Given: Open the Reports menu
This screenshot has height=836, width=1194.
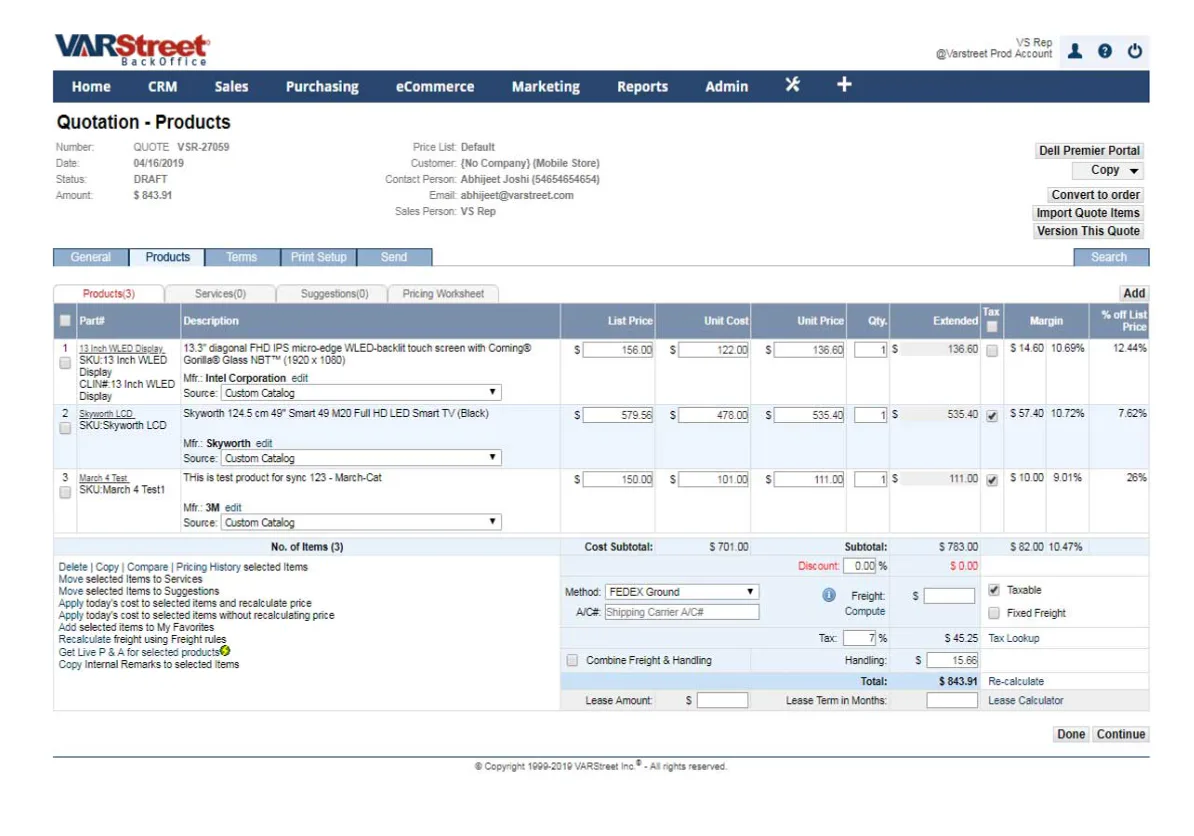Looking at the screenshot, I should (x=642, y=87).
